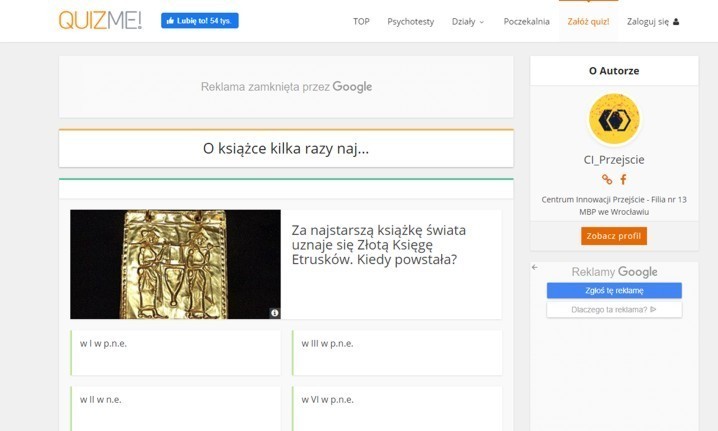Click the quiz title 'O książce kilka razy naj...'

286,148
